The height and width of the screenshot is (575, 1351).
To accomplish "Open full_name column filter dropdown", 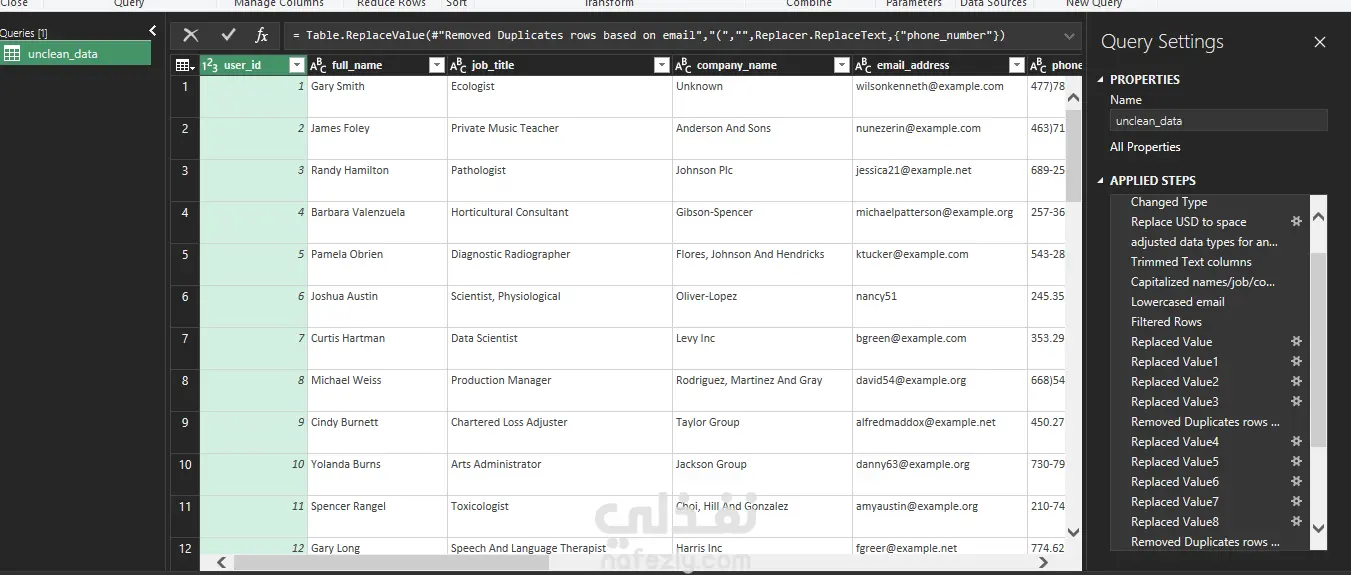I will [436, 65].
